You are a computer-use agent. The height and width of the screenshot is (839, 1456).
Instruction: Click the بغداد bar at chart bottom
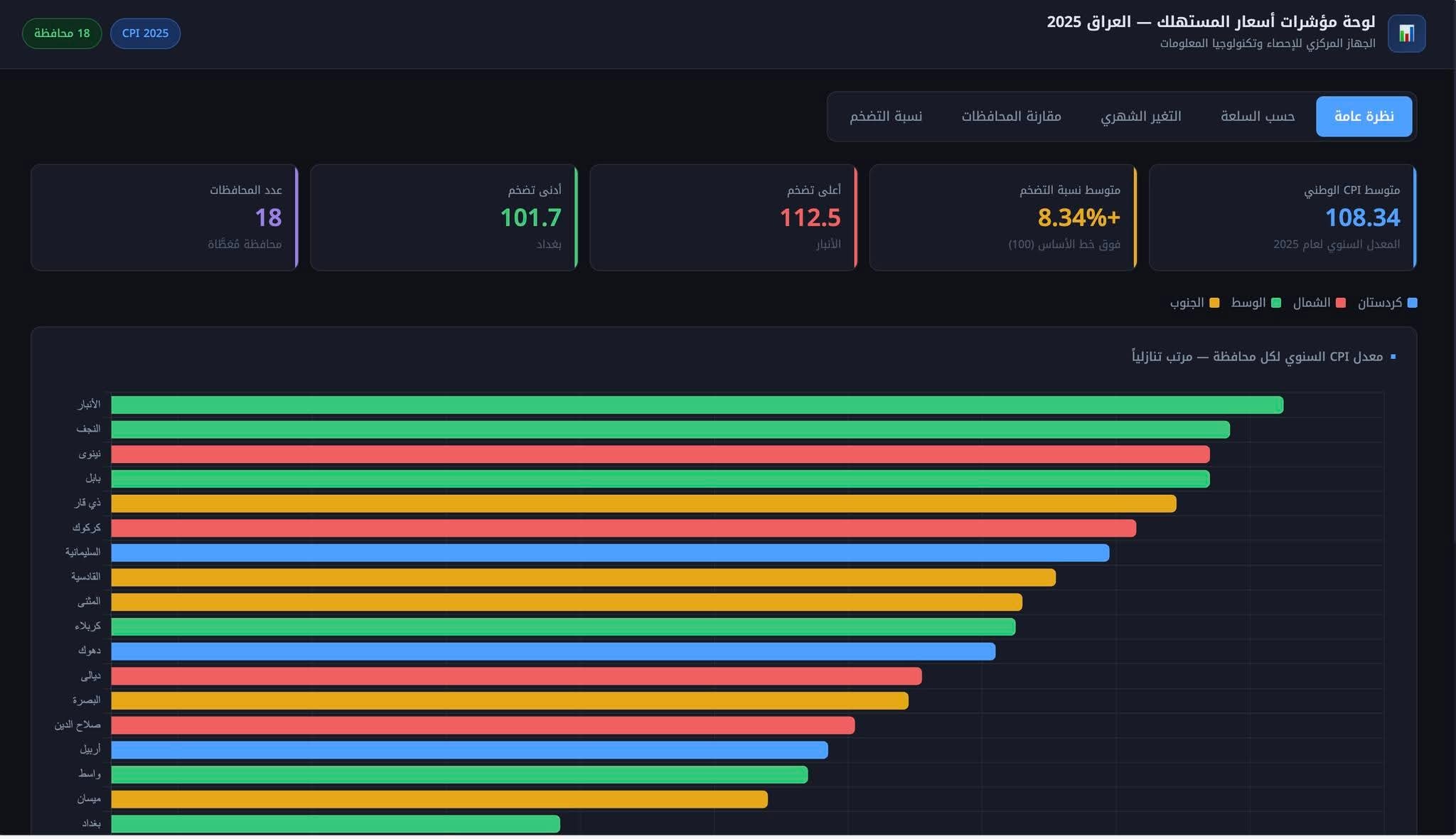(336, 824)
